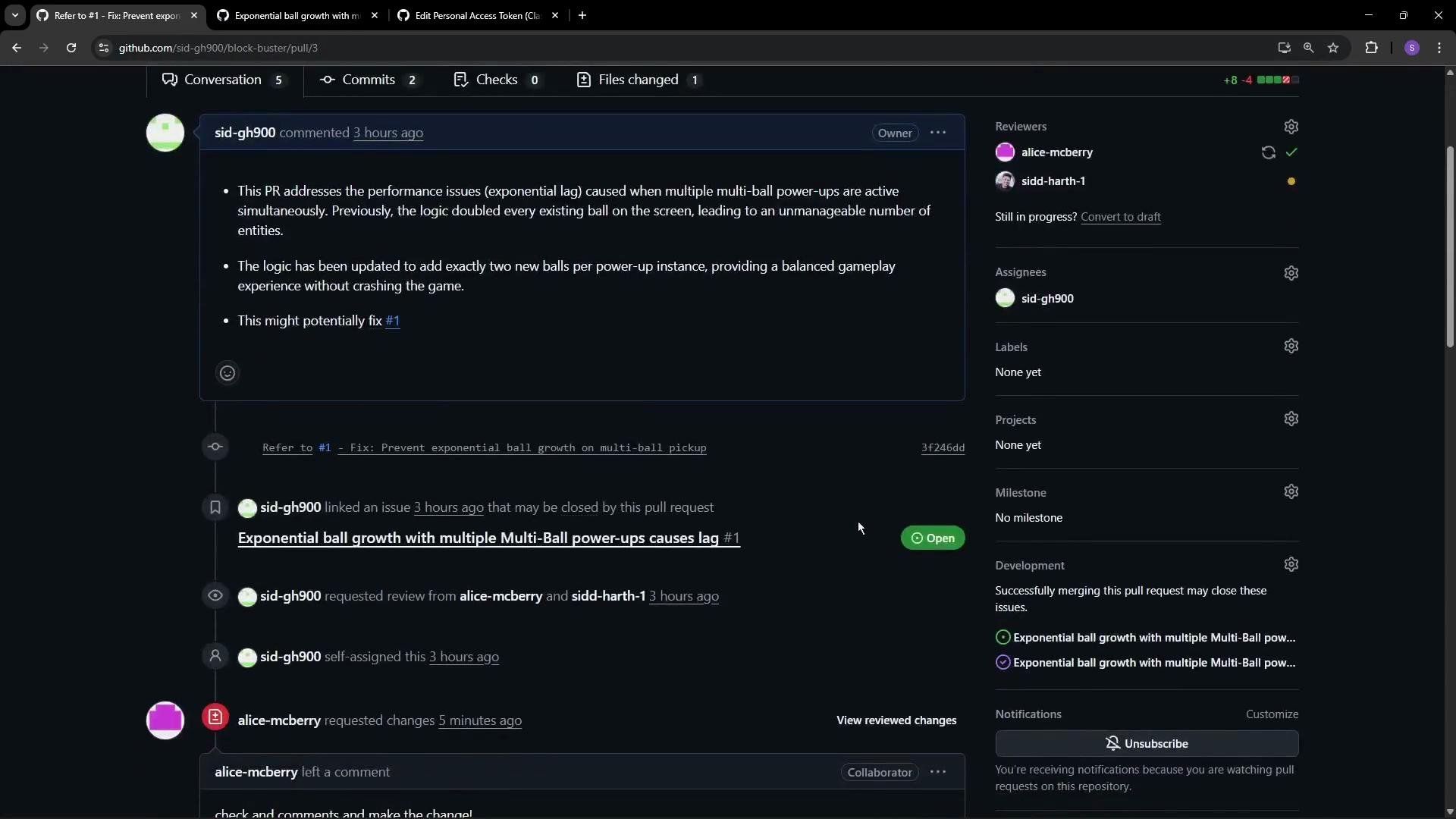This screenshot has width=1456, height=819.
Task: Click alice-mcberry avatar in Reviewers
Action: 1005,152
